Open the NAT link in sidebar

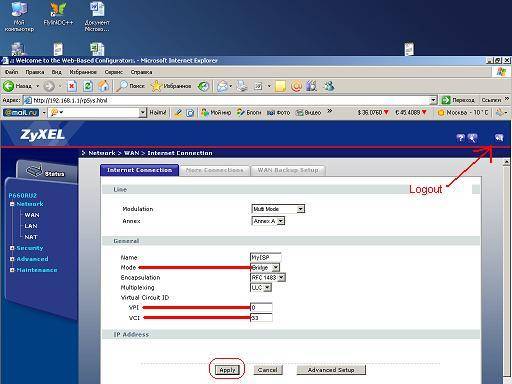[31, 237]
